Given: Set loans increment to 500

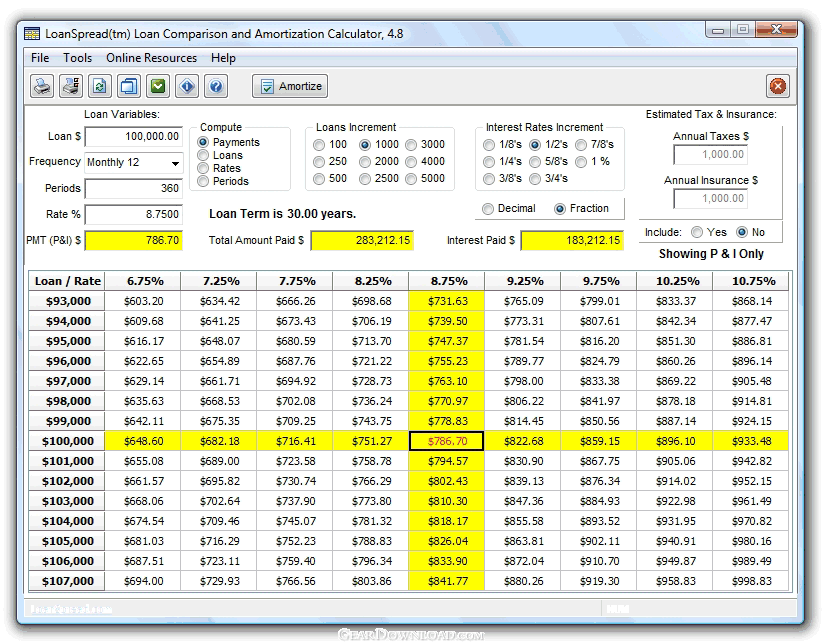Looking at the screenshot, I should coord(319,179).
